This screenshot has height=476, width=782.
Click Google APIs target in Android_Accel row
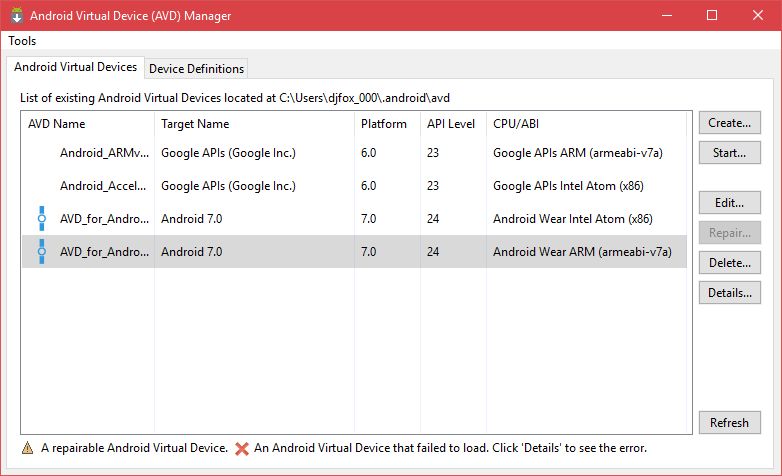click(x=228, y=186)
